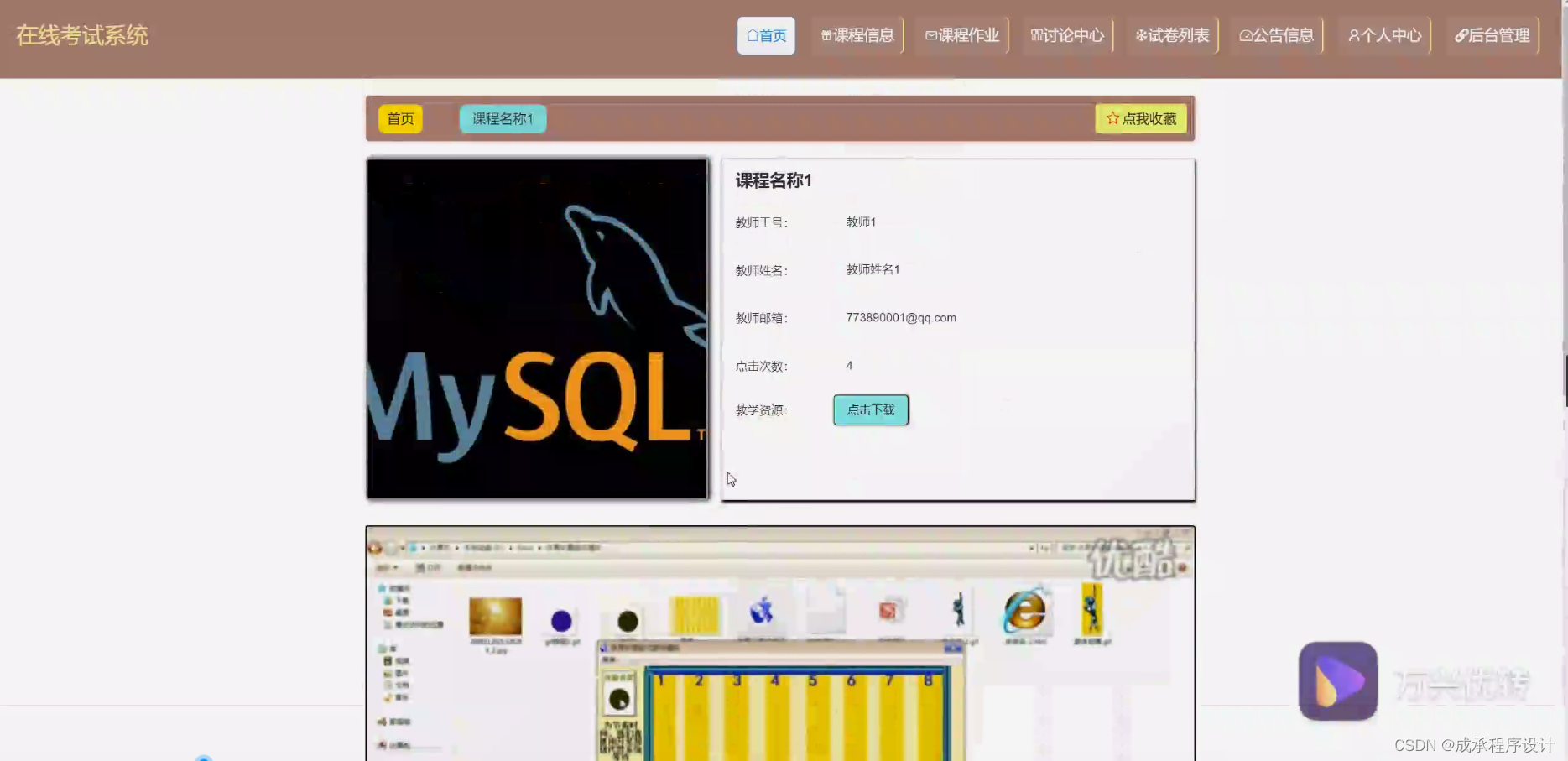This screenshot has width=1568, height=761.
Task: Click the 在线考试系统 site title
Action: point(82,35)
